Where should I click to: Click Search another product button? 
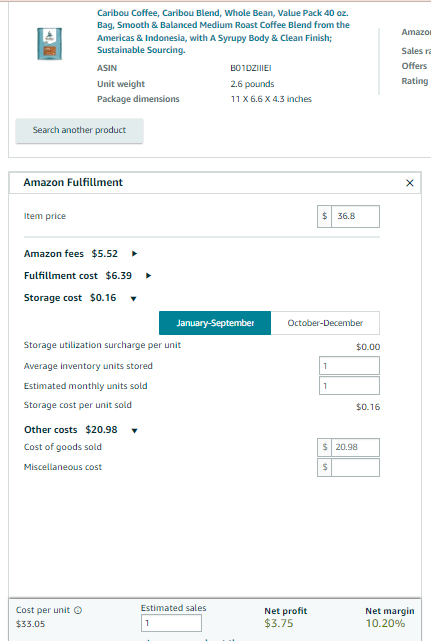(79, 130)
